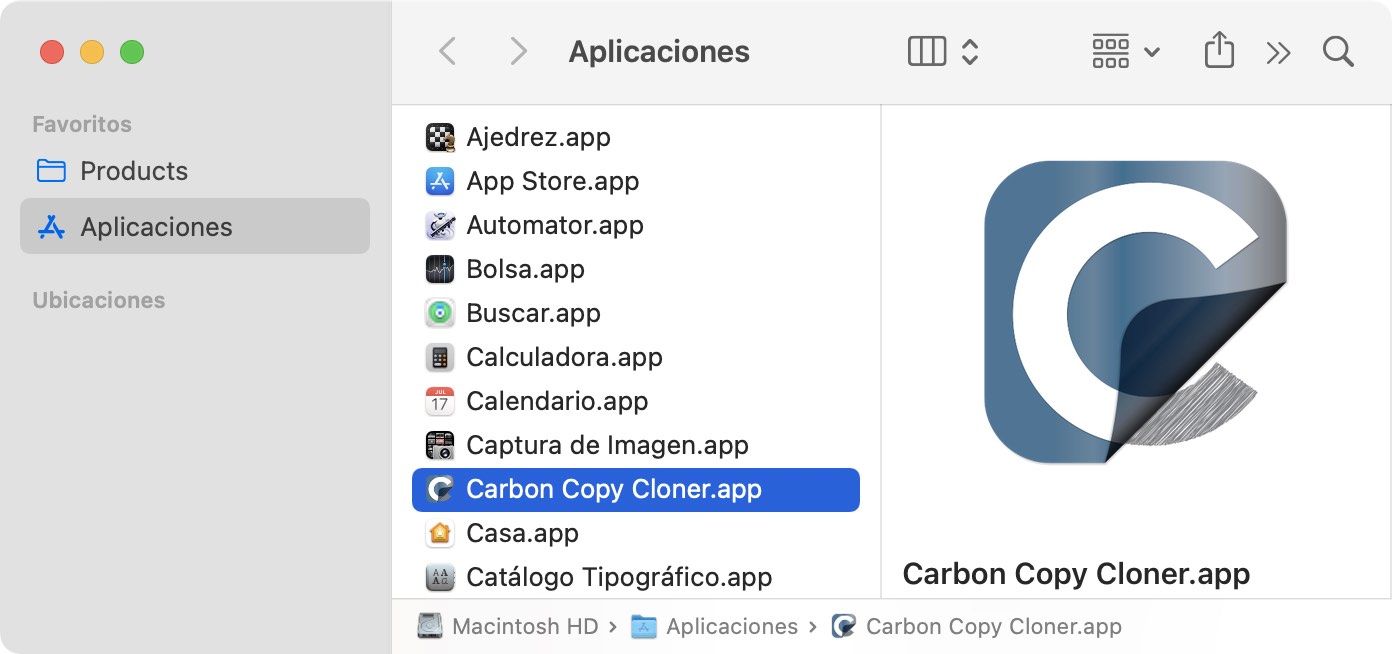Select the Ajedrez.app file name

(538, 137)
